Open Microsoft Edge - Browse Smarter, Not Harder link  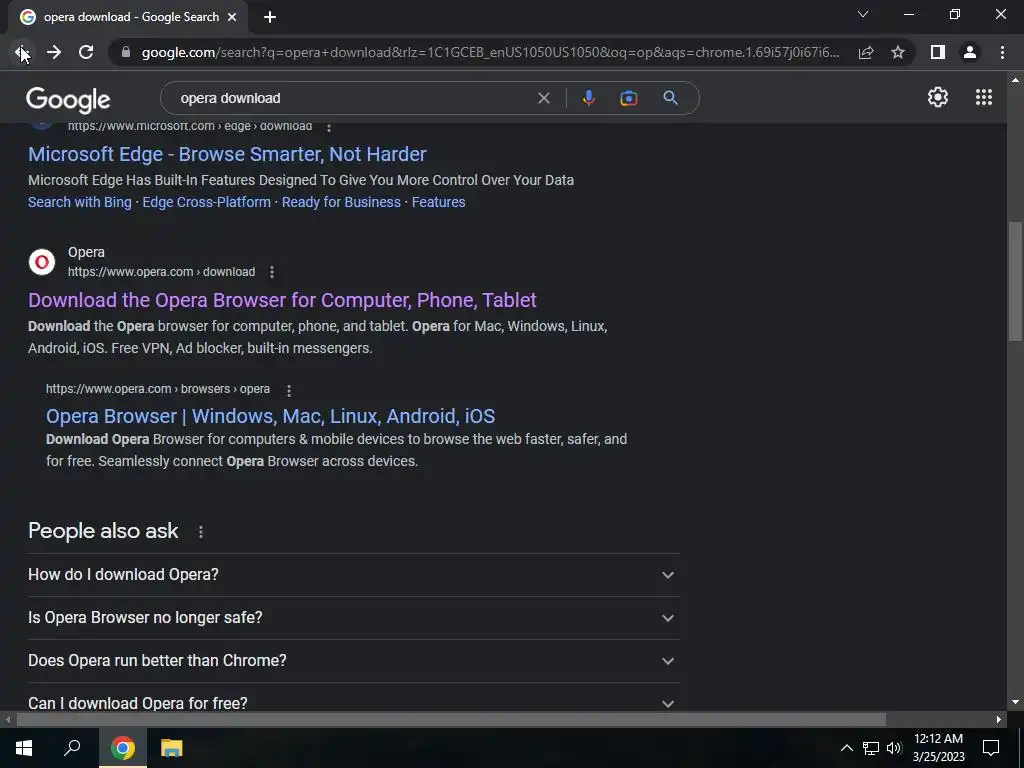227,154
